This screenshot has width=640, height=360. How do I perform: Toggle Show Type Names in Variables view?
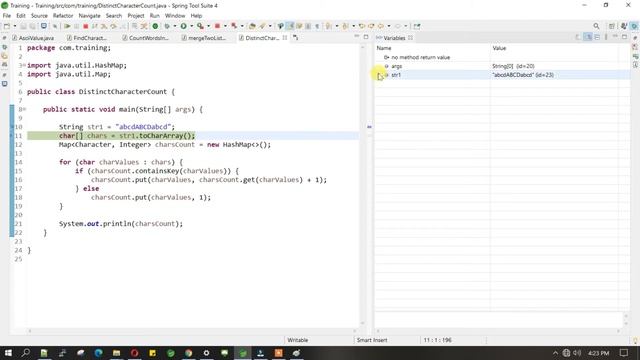(x=578, y=37)
